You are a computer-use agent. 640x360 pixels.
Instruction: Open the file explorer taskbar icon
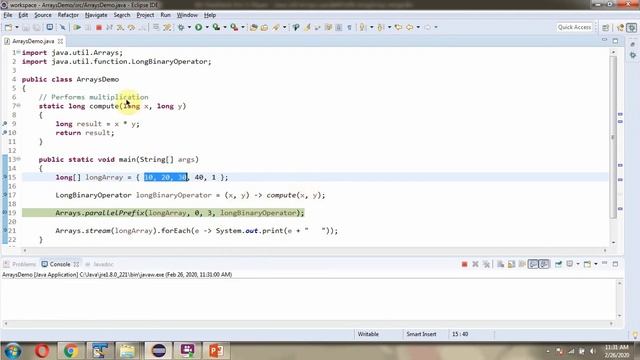[127, 351]
